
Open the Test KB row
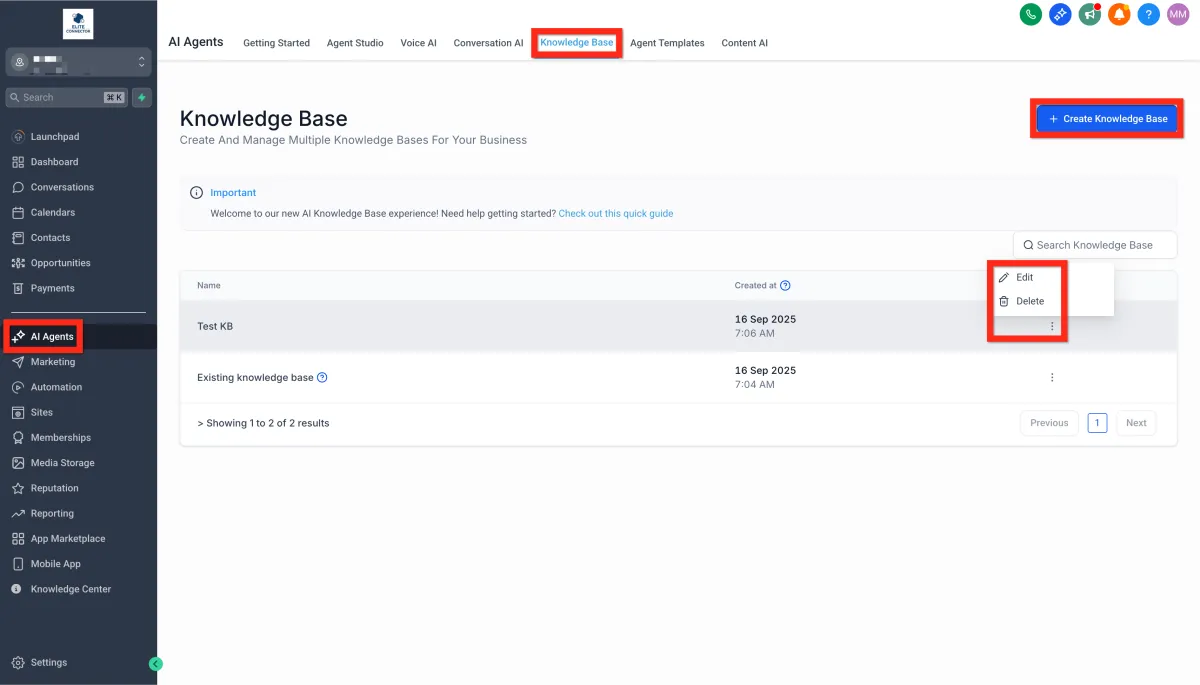pos(678,326)
